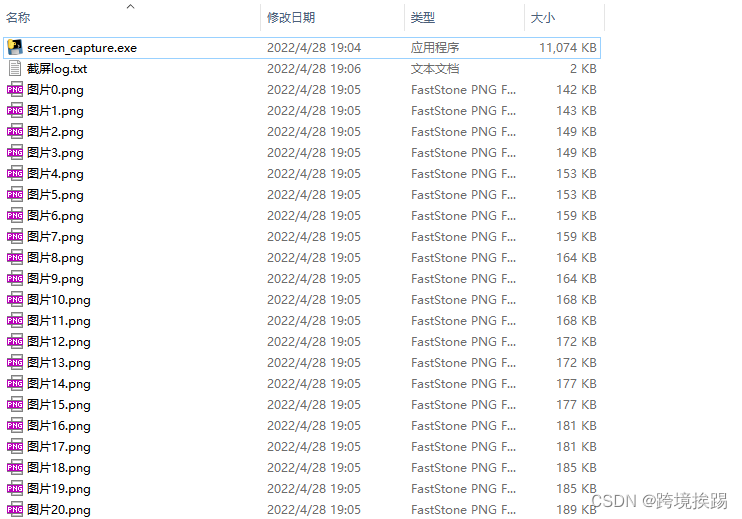Click the PNG icon of 图片16.png
The height and width of the screenshot is (519, 742).
point(15,426)
